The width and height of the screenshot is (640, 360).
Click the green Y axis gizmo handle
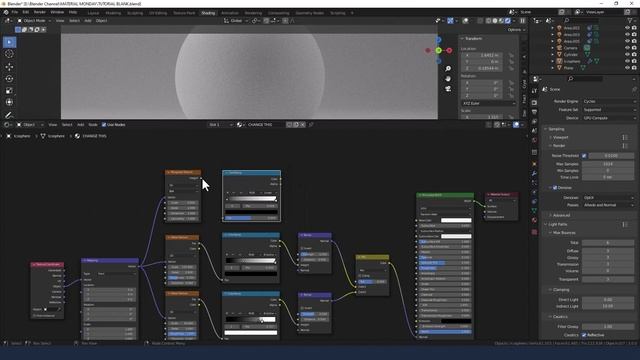point(438,51)
